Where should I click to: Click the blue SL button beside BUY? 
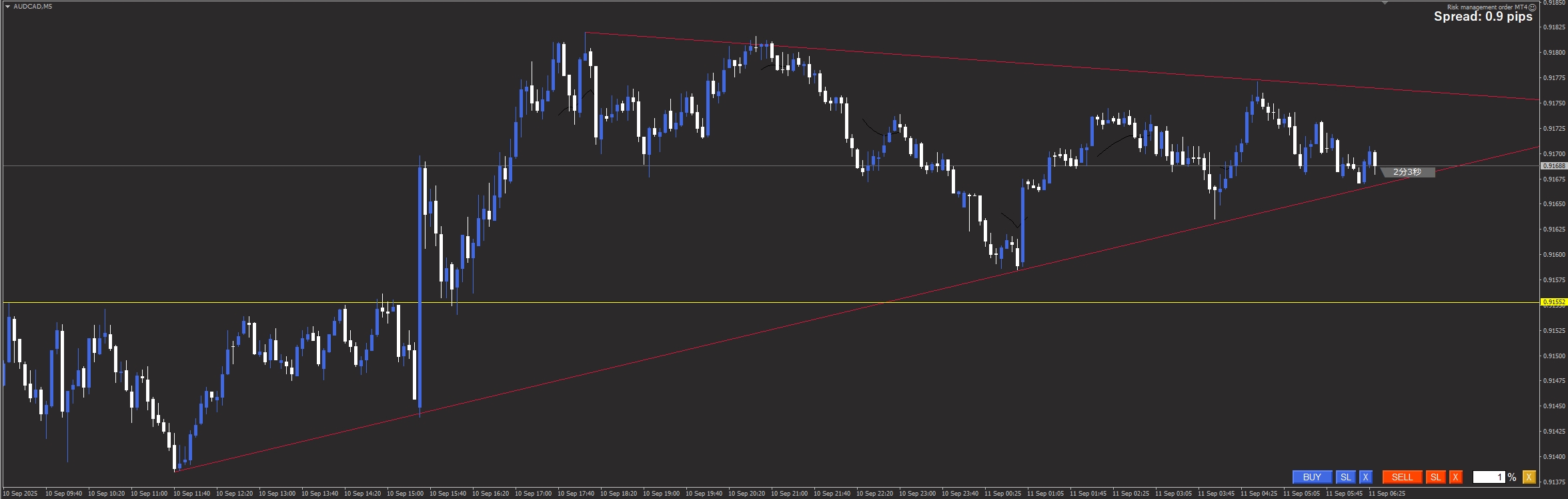coord(1345,477)
